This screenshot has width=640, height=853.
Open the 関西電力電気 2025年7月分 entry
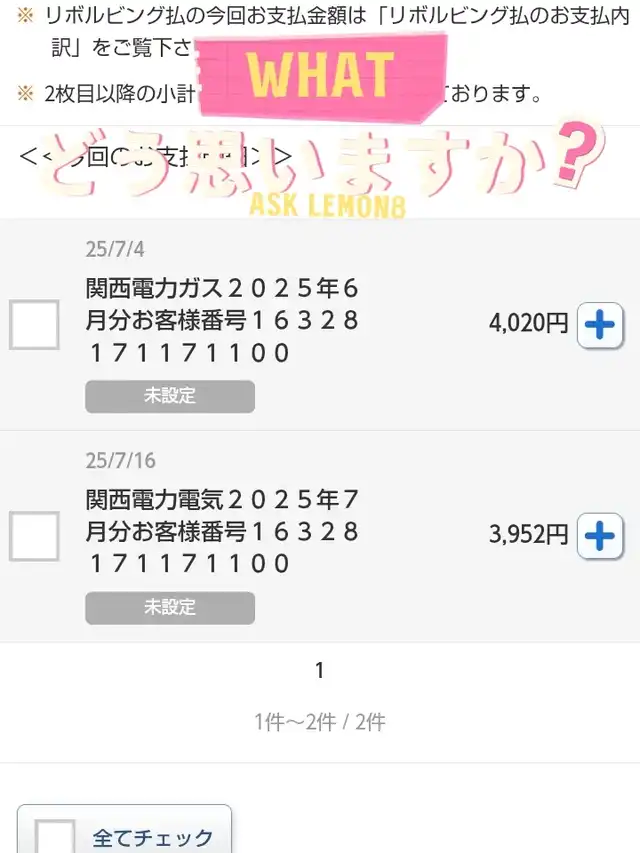pyautogui.click(x=222, y=532)
